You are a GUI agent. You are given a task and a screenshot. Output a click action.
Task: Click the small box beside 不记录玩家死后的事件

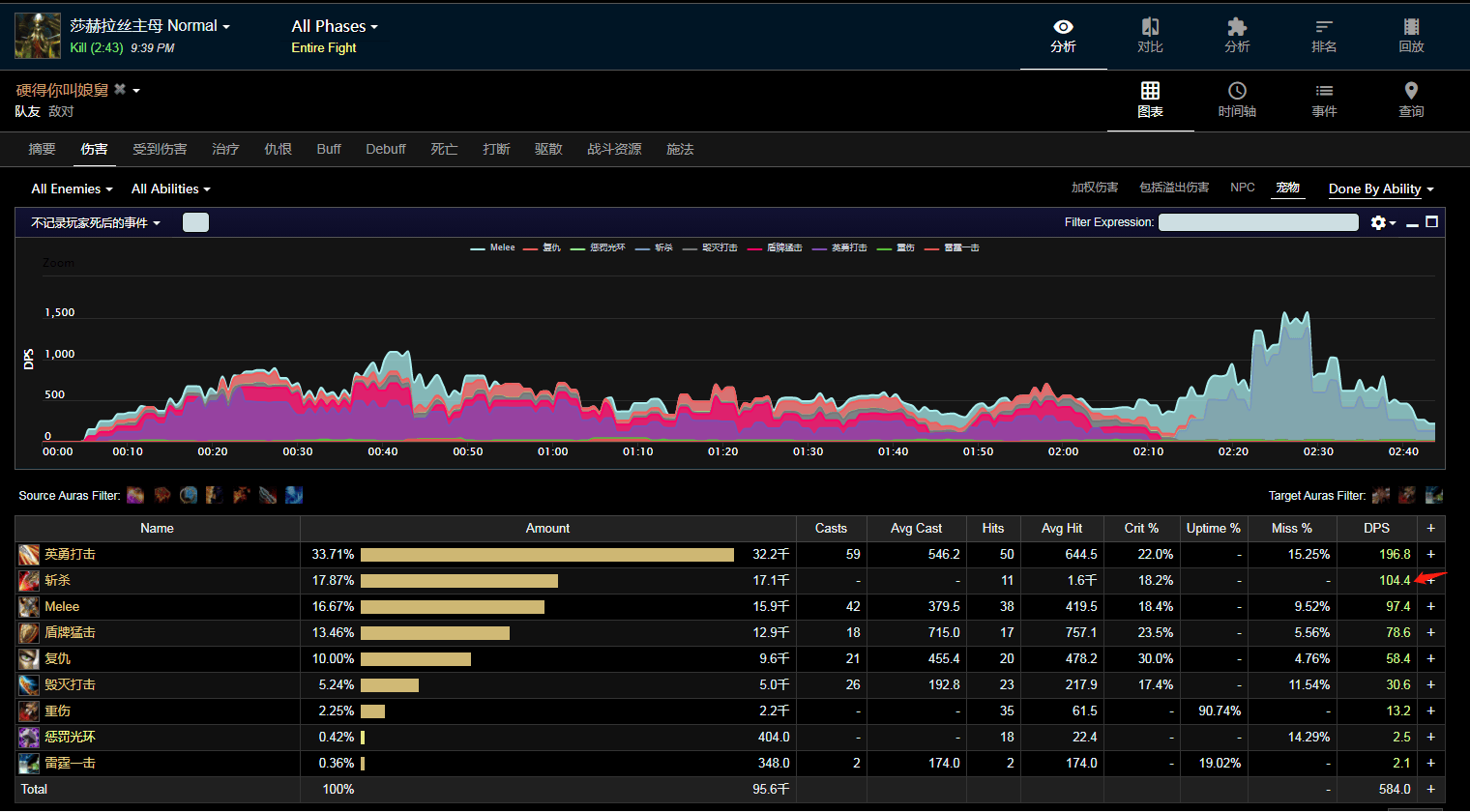coord(195,222)
